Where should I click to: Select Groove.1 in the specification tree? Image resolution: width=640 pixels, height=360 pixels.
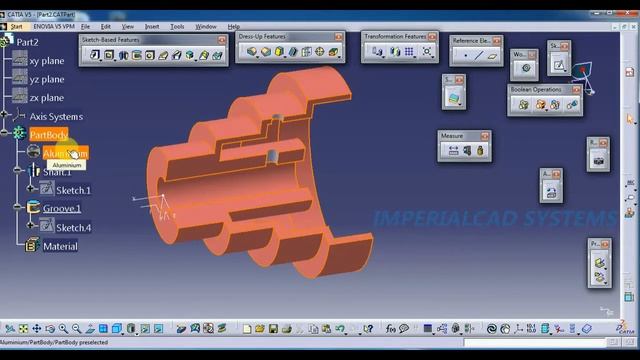[62, 209]
